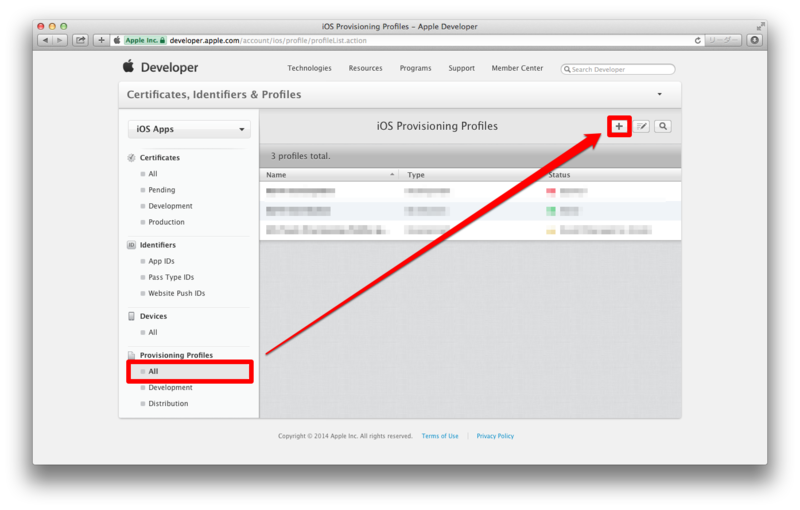Viewport: 800px width, 510px height.
Task: Reload the page with refresh icon
Action: click(x=697, y=40)
